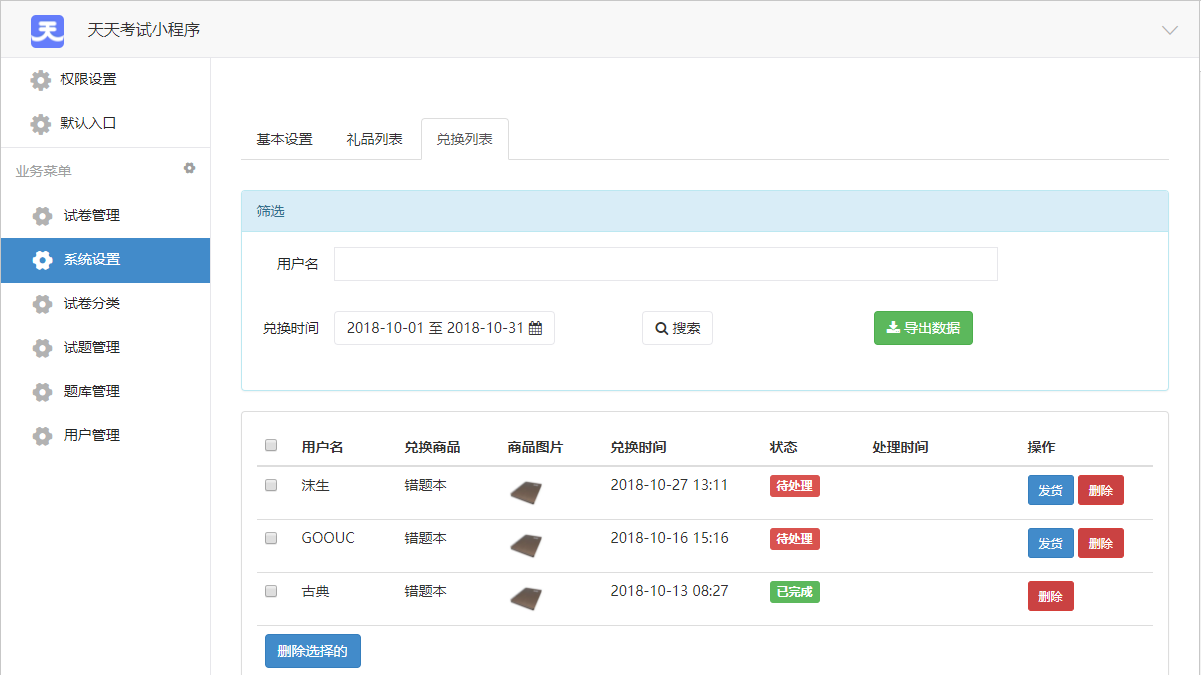Image resolution: width=1201 pixels, height=675 pixels.
Task: Toggle the select-all checkbox in table header
Action: click(271, 446)
